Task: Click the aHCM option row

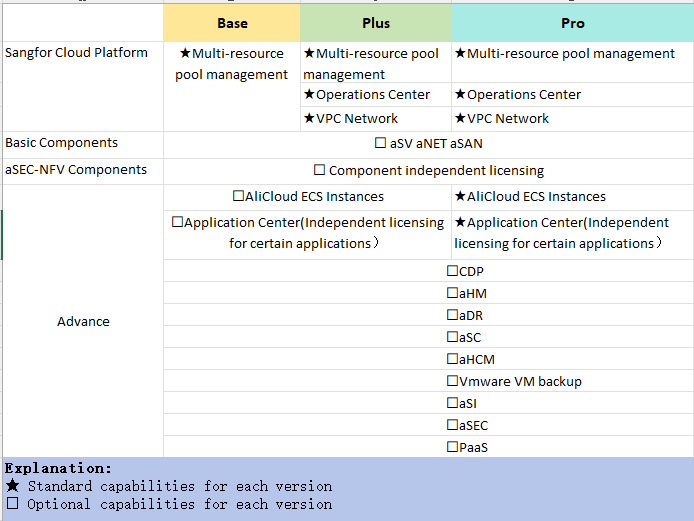Action: [428, 359]
